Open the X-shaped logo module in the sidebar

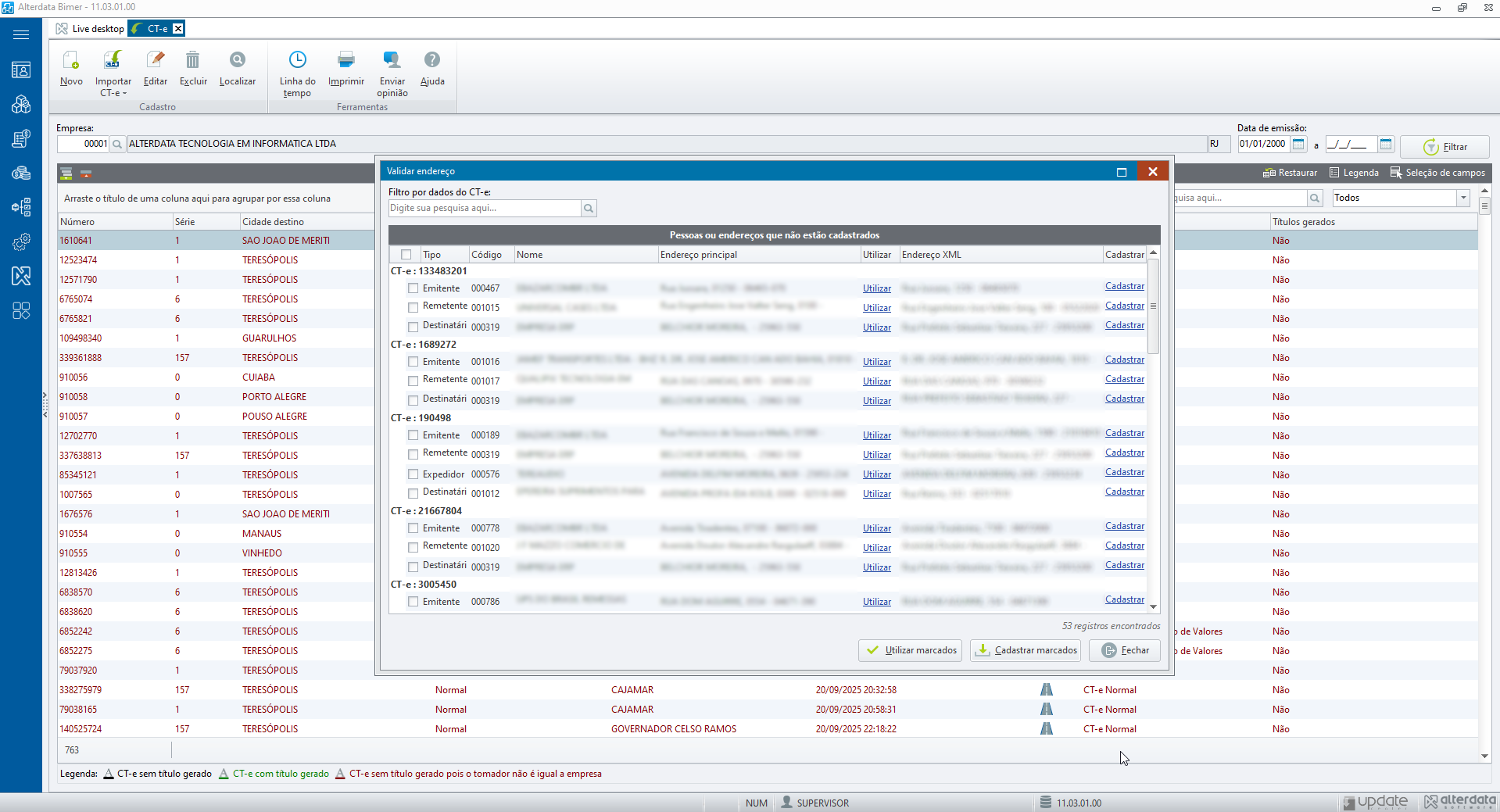coord(21,275)
